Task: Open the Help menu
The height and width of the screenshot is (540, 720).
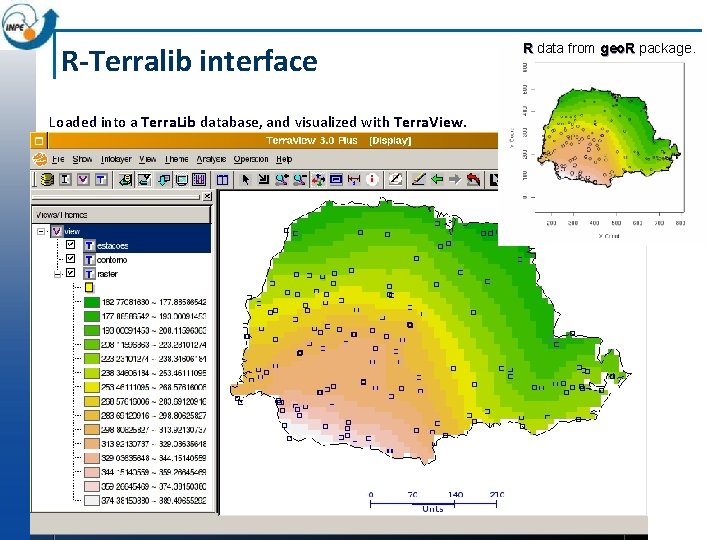Action: click(284, 159)
